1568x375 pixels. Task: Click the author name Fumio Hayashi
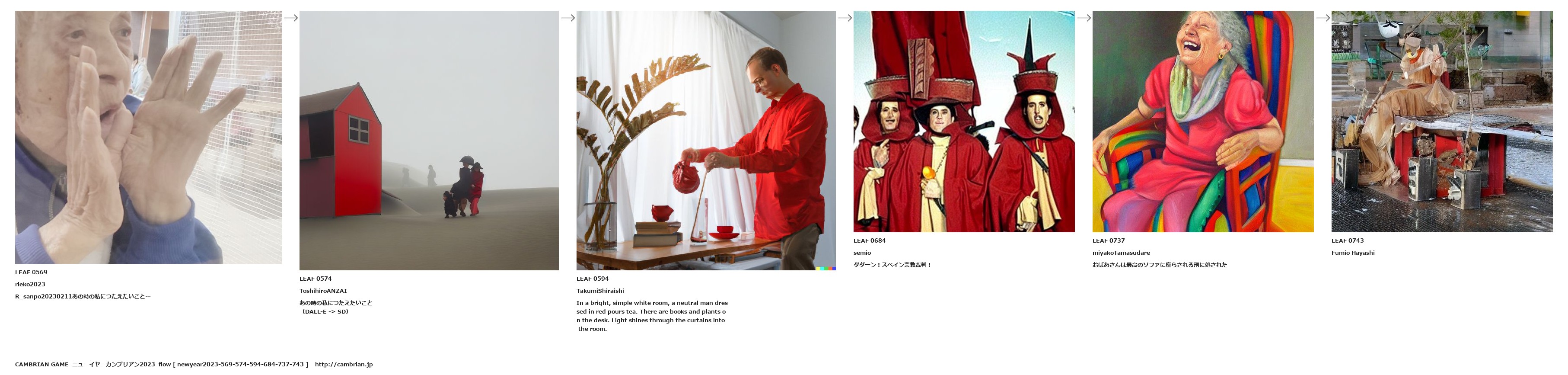(1352, 253)
